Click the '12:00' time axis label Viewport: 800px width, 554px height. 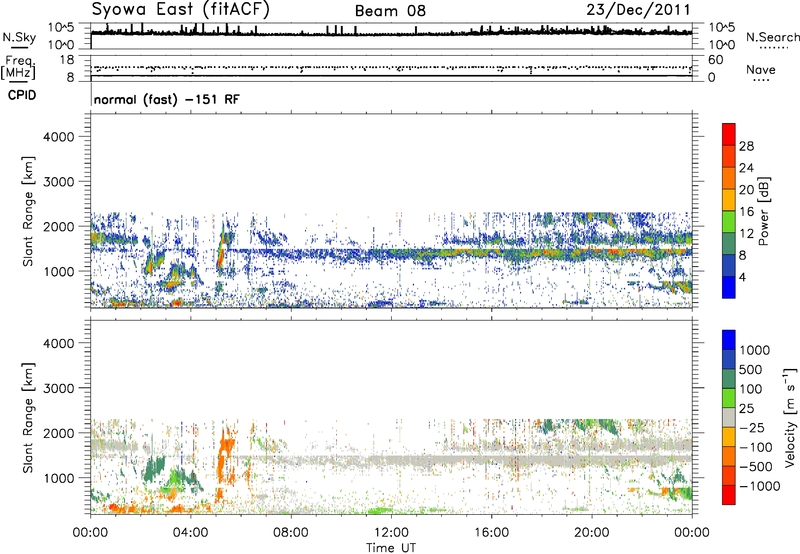391,533
